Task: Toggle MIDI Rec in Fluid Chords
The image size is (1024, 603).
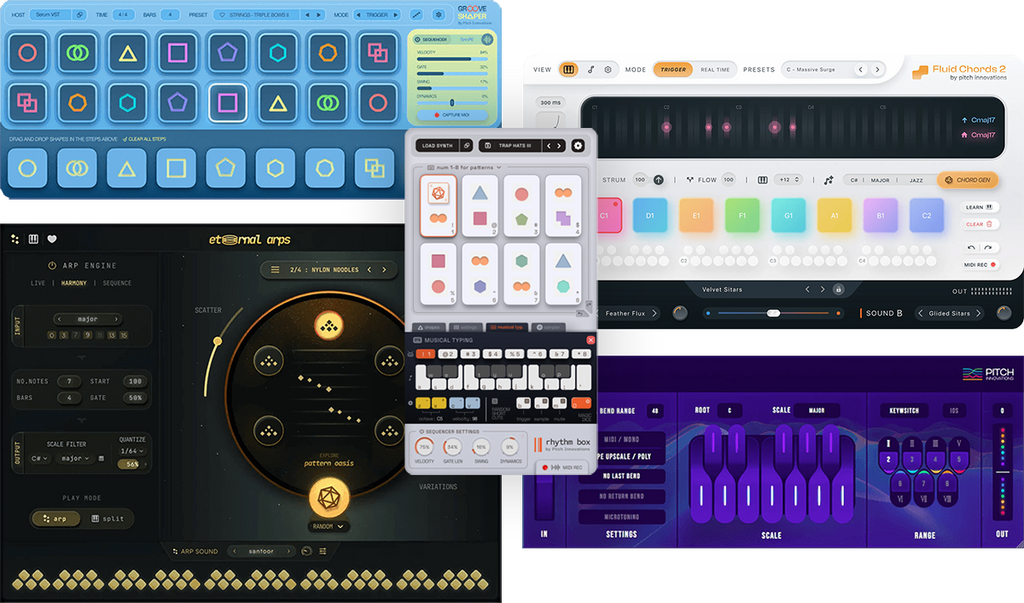Action: (980, 265)
